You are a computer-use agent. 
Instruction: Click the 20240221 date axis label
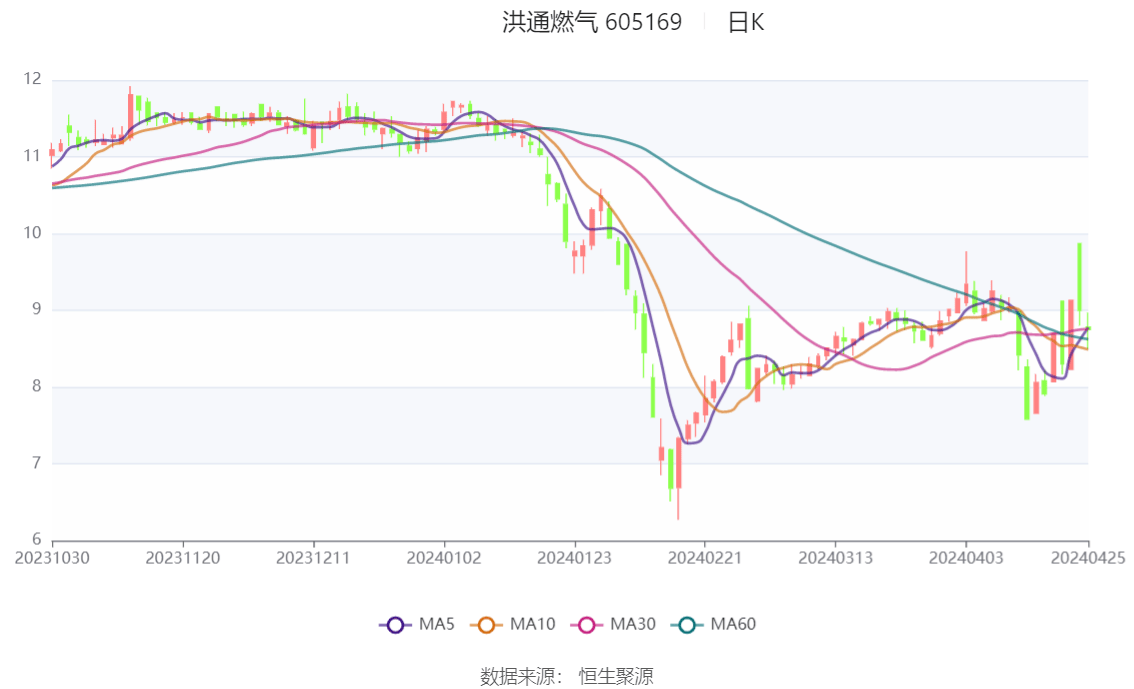(x=704, y=558)
